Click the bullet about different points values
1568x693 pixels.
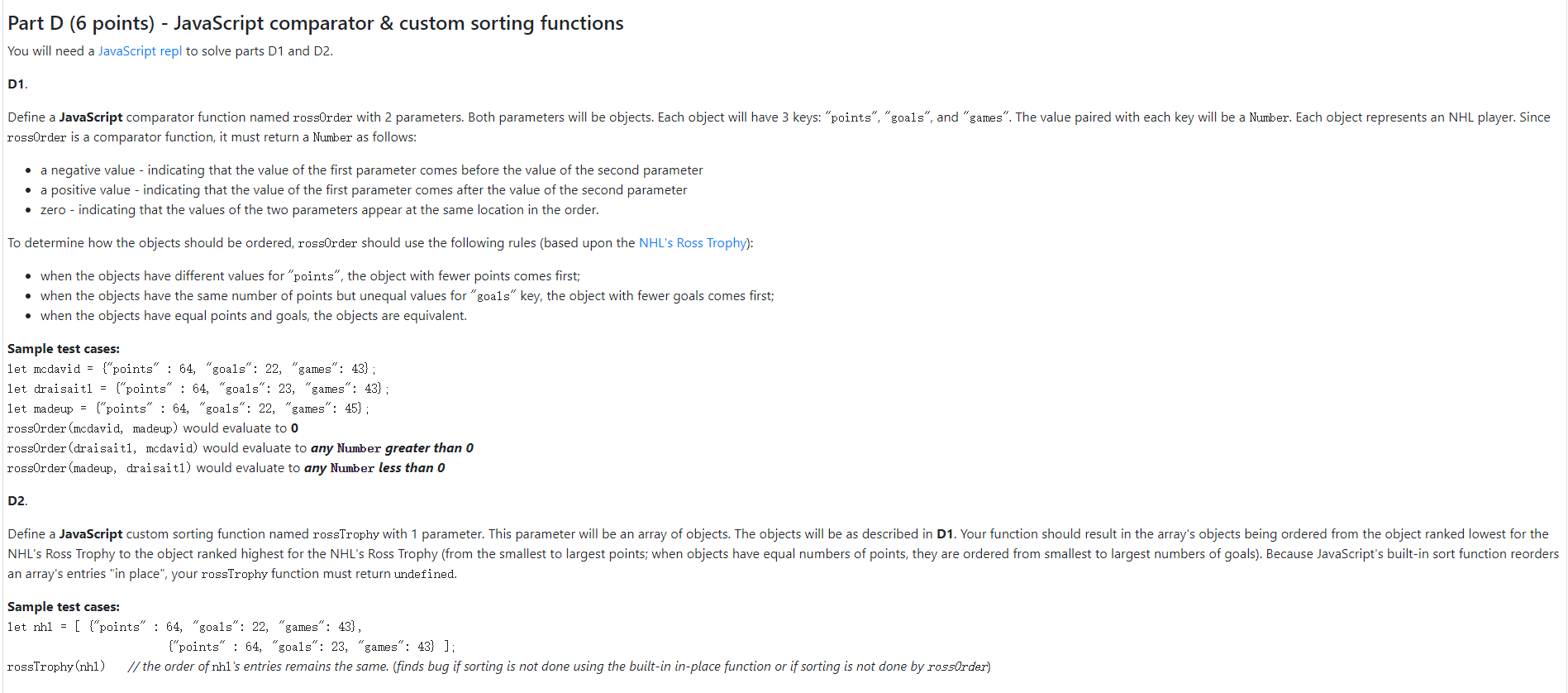click(x=310, y=276)
